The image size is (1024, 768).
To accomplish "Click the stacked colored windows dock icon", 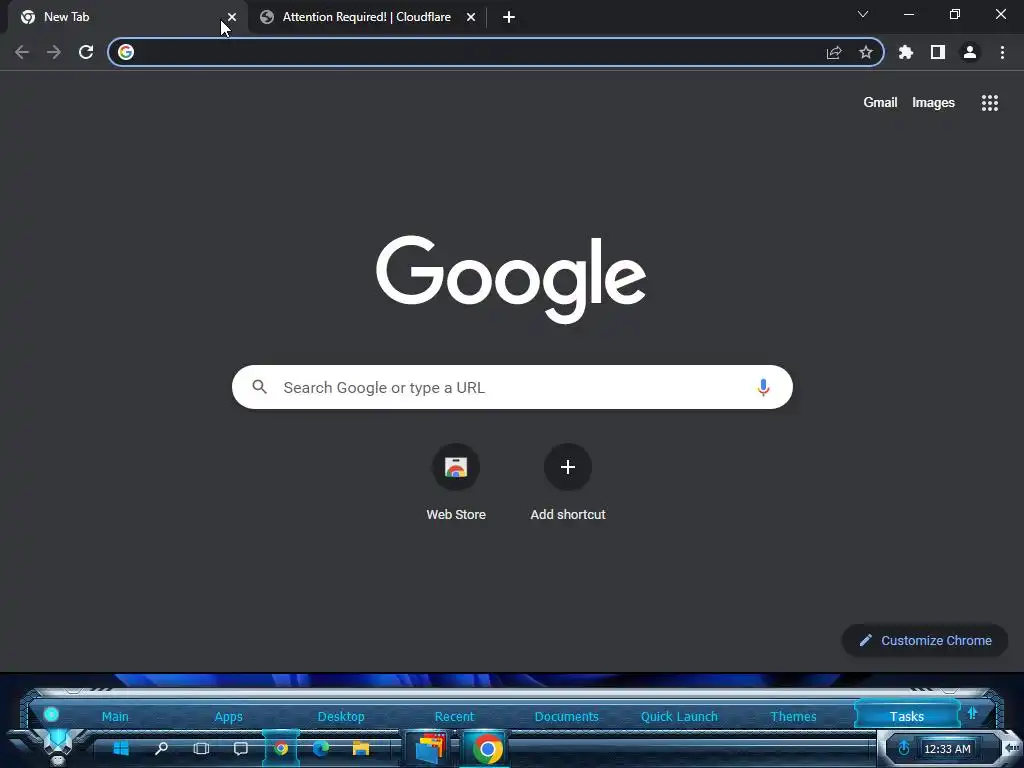I will tap(431, 748).
